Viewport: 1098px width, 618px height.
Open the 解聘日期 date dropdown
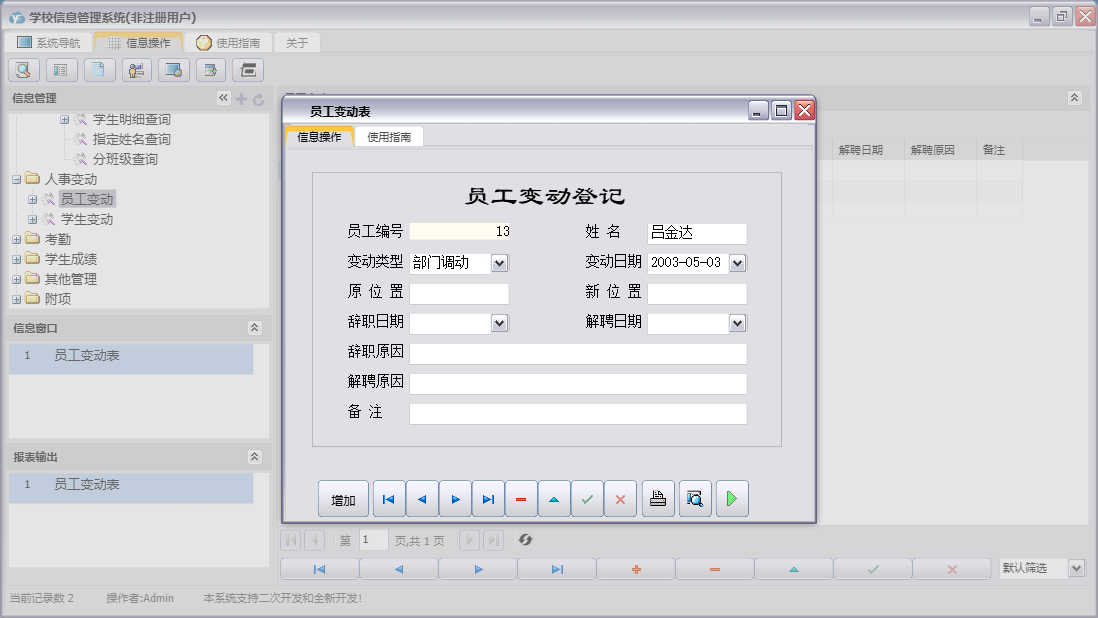[x=738, y=323]
